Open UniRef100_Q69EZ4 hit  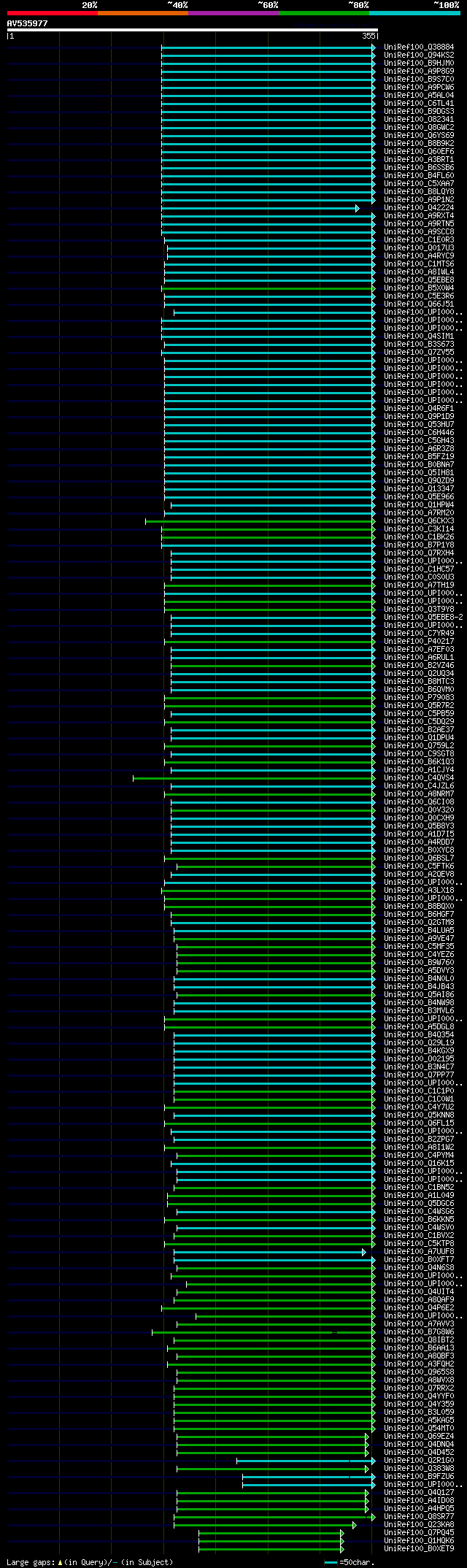(419, 1437)
